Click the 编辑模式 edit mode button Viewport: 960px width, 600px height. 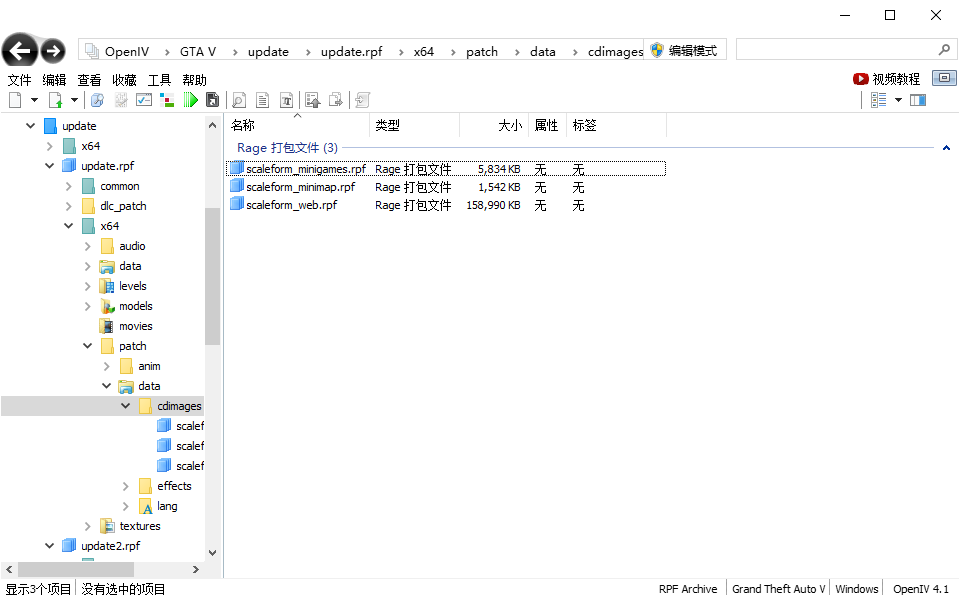point(684,50)
